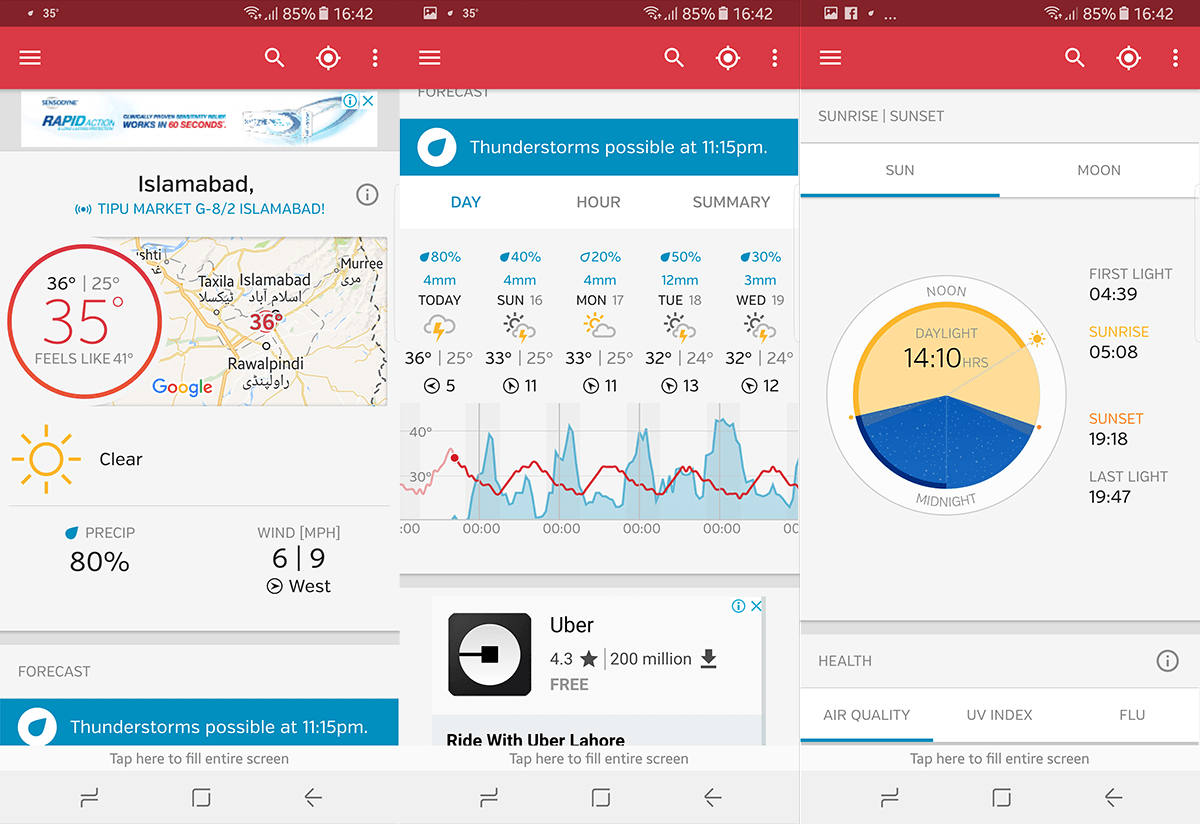Tap the sun icon next to Clear
This screenshot has width=1200, height=824.
point(44,459)
